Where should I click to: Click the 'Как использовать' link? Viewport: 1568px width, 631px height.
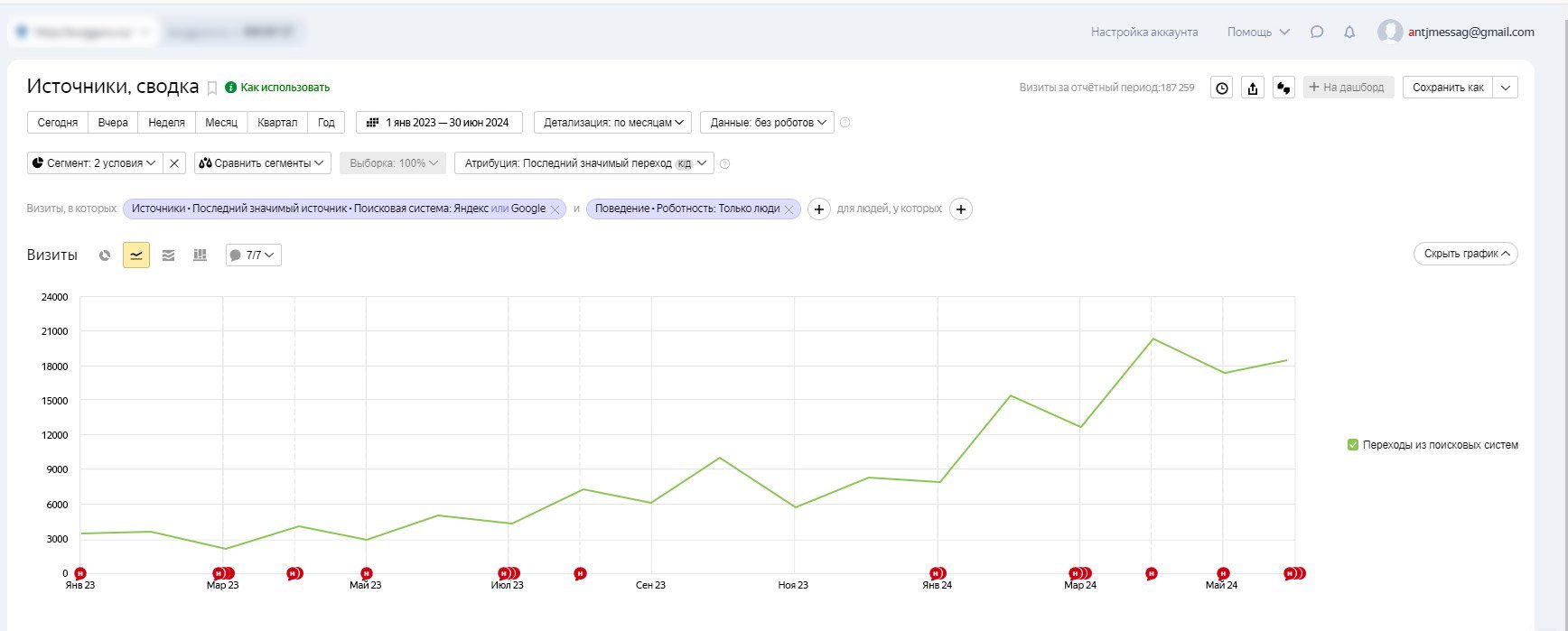[285, 88]
